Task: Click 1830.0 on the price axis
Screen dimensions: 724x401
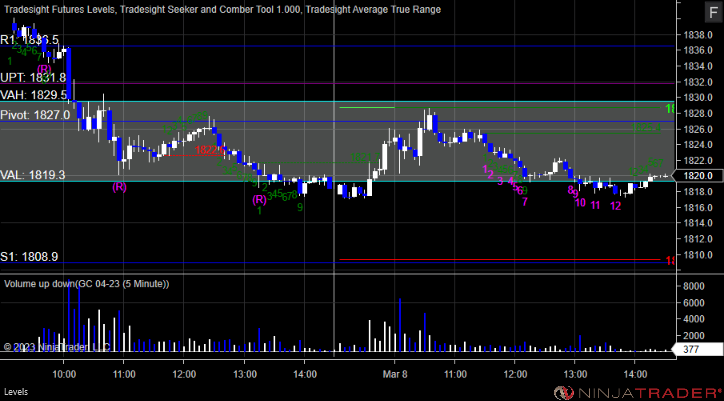Action: (x=697, y=97)
